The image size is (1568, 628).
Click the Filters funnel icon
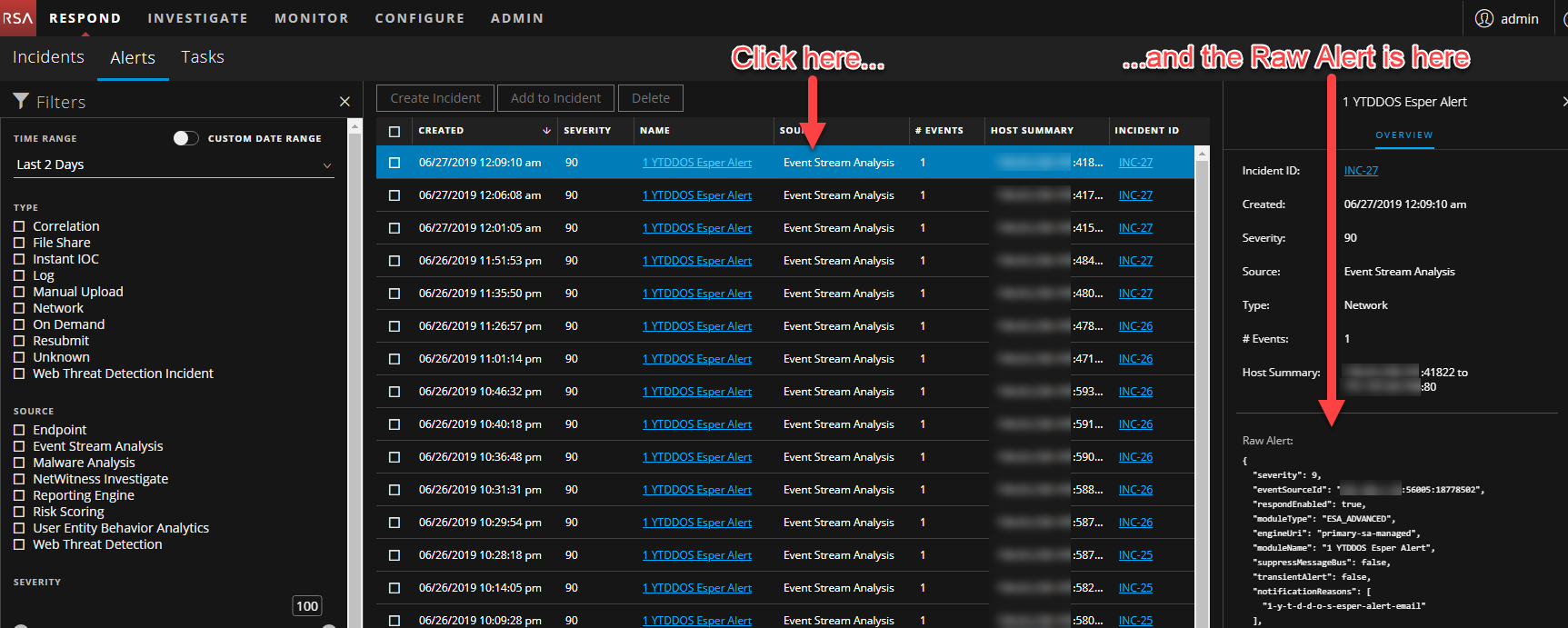21,101
